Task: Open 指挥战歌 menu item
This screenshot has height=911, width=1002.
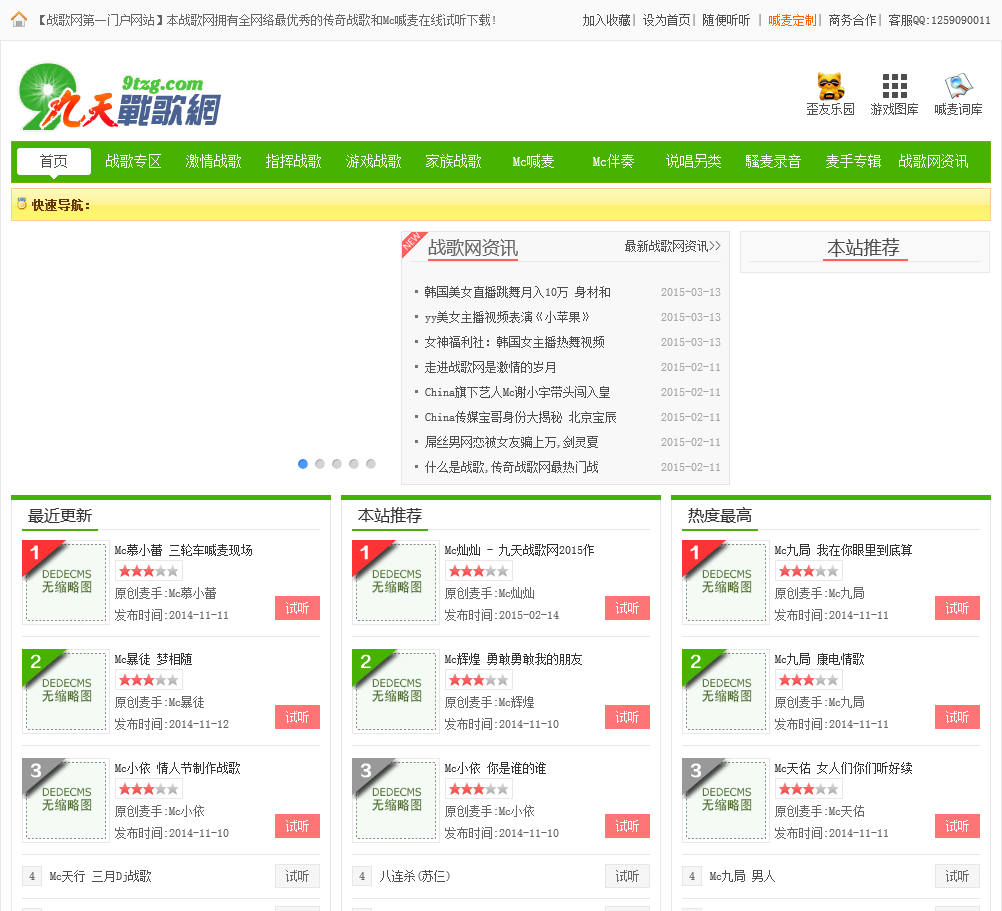Action: point(293,161)
